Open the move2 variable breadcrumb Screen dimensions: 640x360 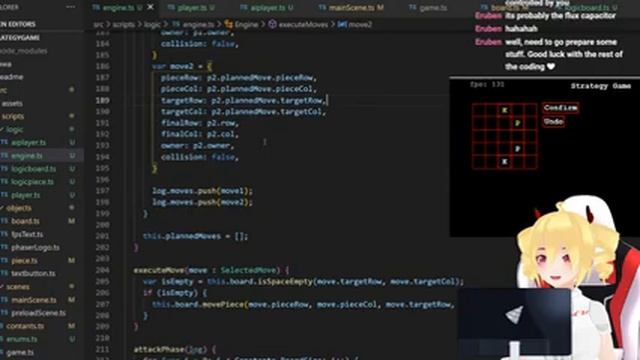click(355, 24)
